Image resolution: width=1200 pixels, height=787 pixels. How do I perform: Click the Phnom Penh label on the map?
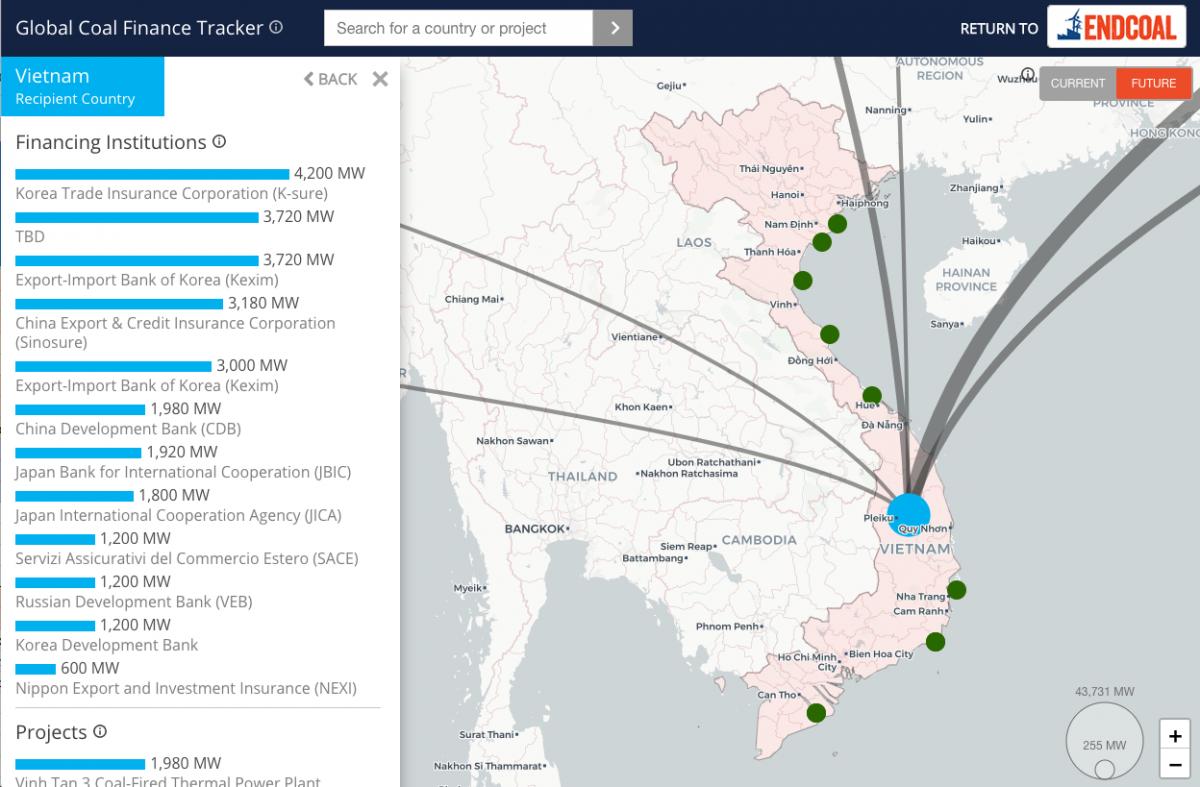[x=728, y=627]
